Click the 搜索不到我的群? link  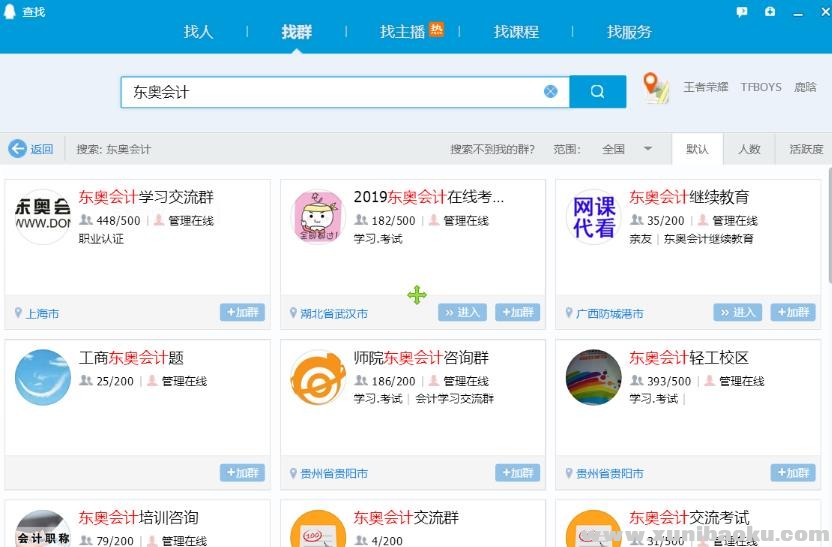[492, 149]
